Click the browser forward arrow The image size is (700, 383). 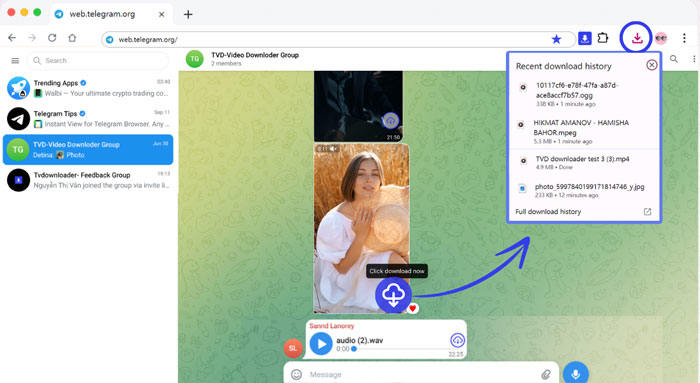[x=32, y=38]
